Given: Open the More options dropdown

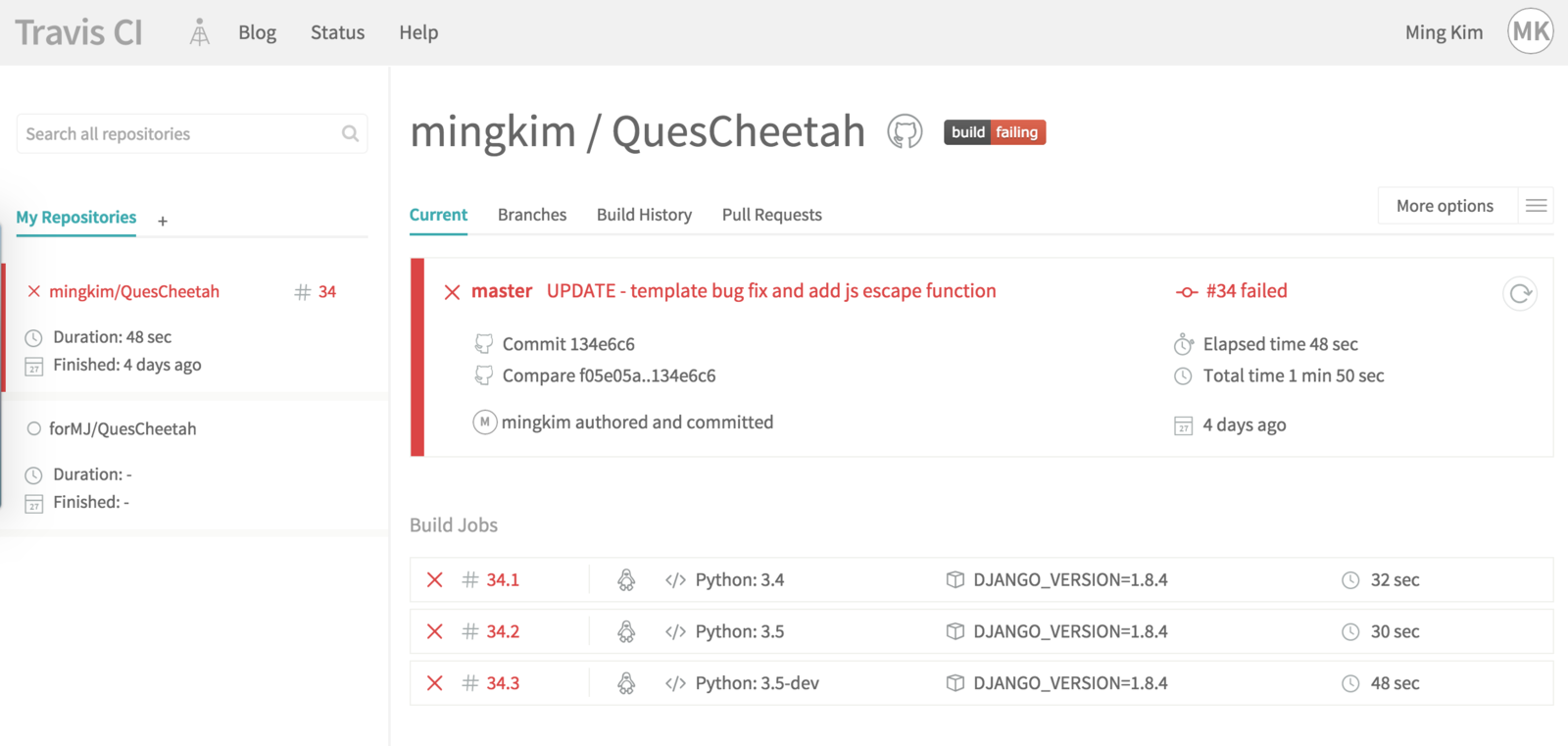Looking at the screenshot, I should coord(1445,206).
